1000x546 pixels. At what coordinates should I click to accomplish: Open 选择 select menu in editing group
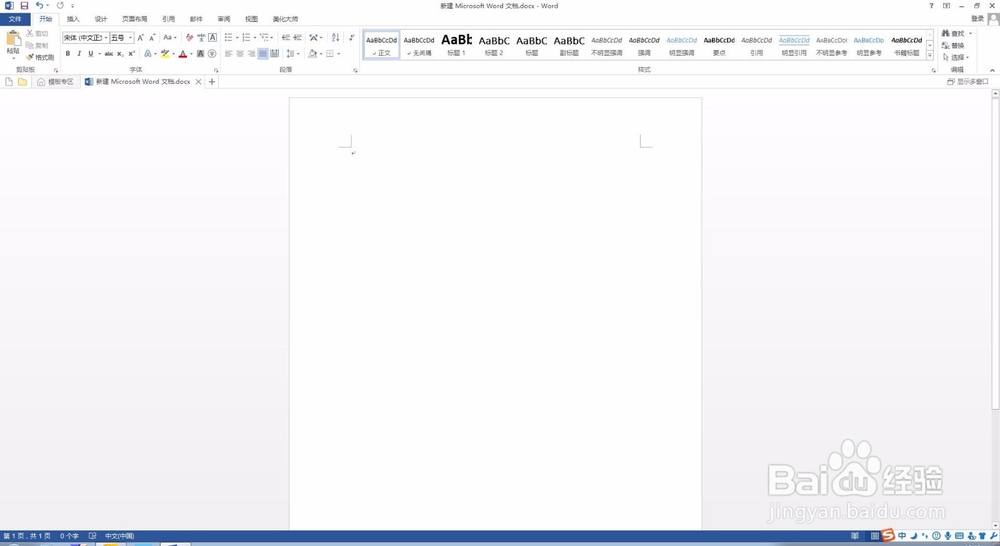pos(956,57)
